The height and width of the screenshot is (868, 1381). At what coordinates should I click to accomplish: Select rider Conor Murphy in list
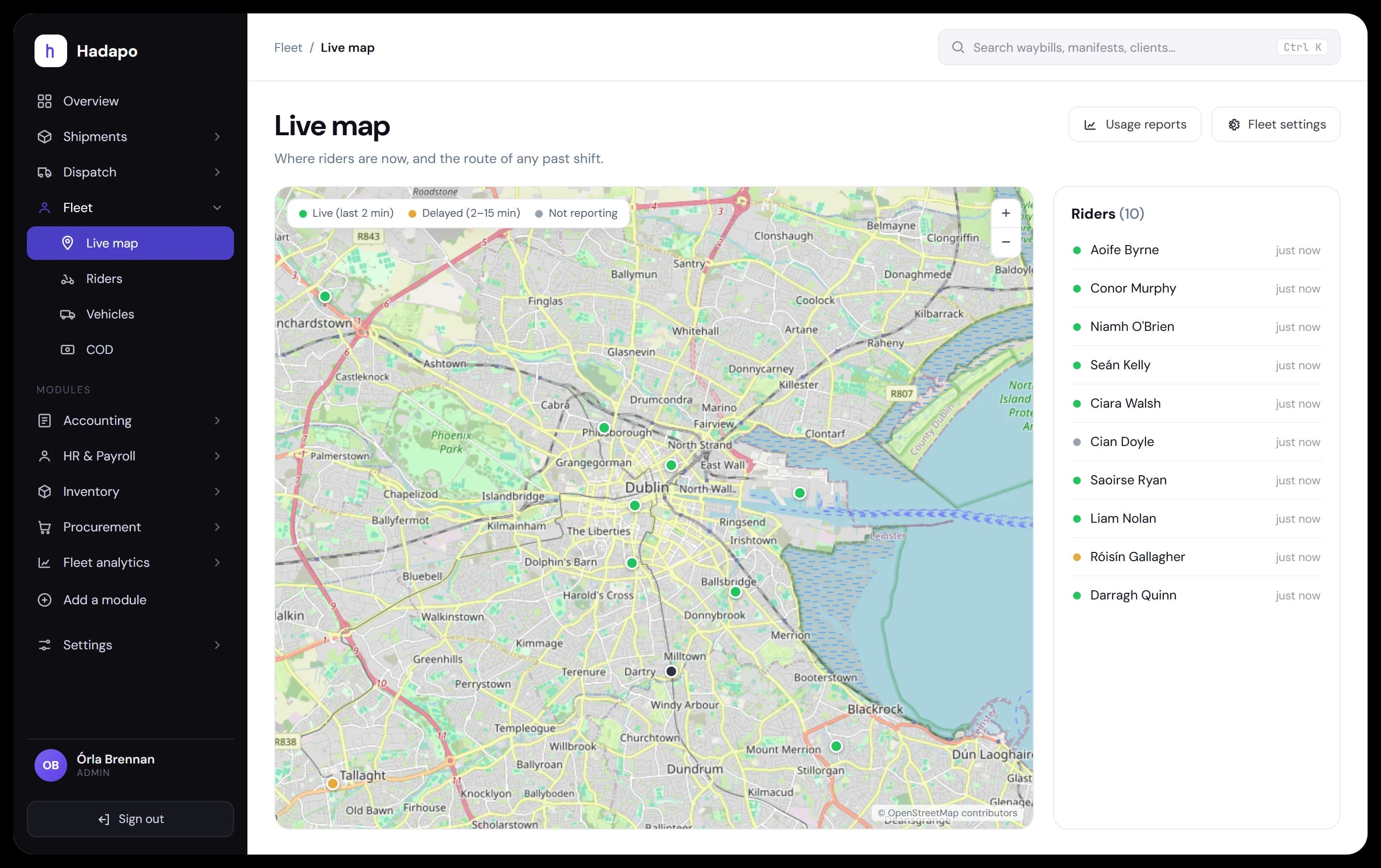[1196, 289]
